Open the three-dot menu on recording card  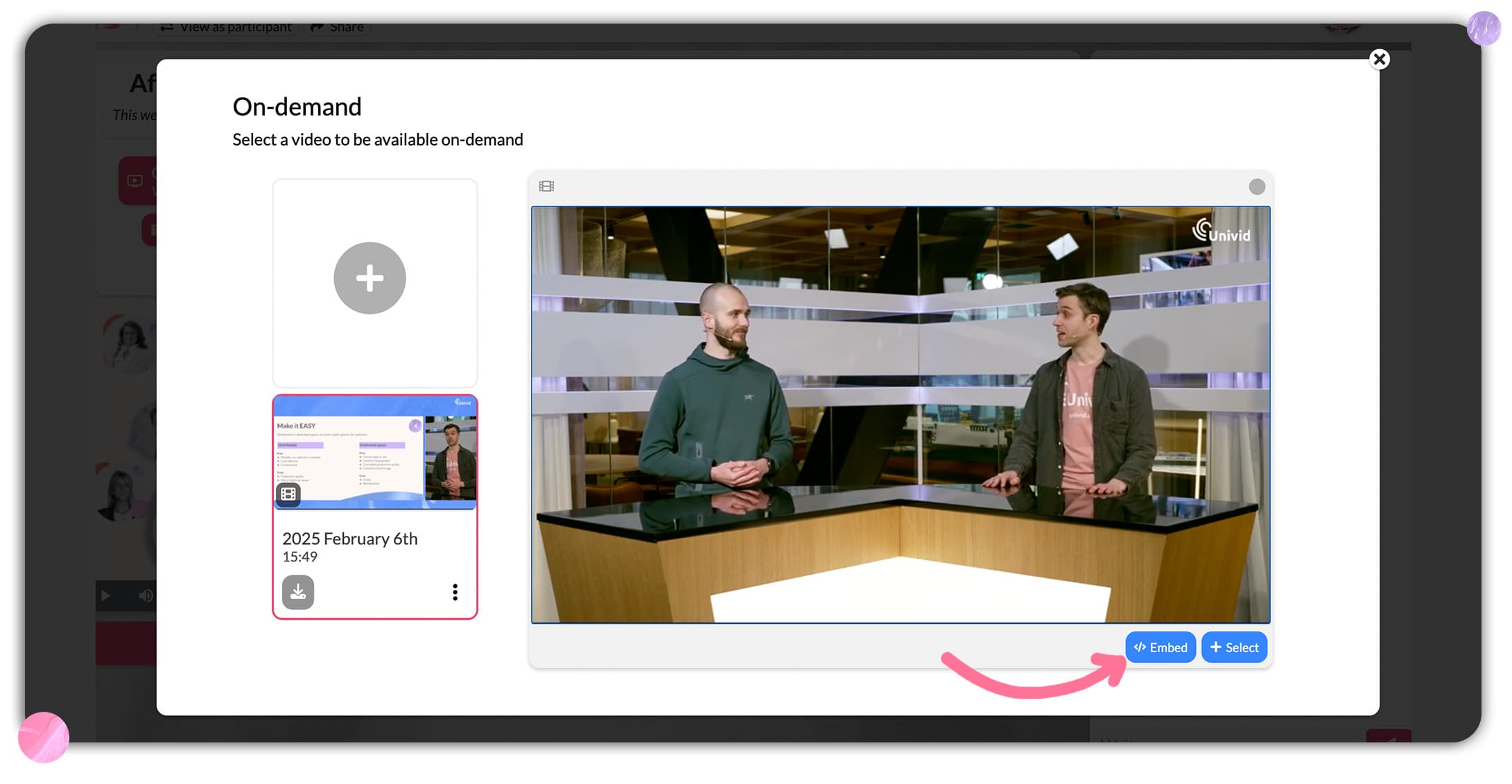point(455,592)
